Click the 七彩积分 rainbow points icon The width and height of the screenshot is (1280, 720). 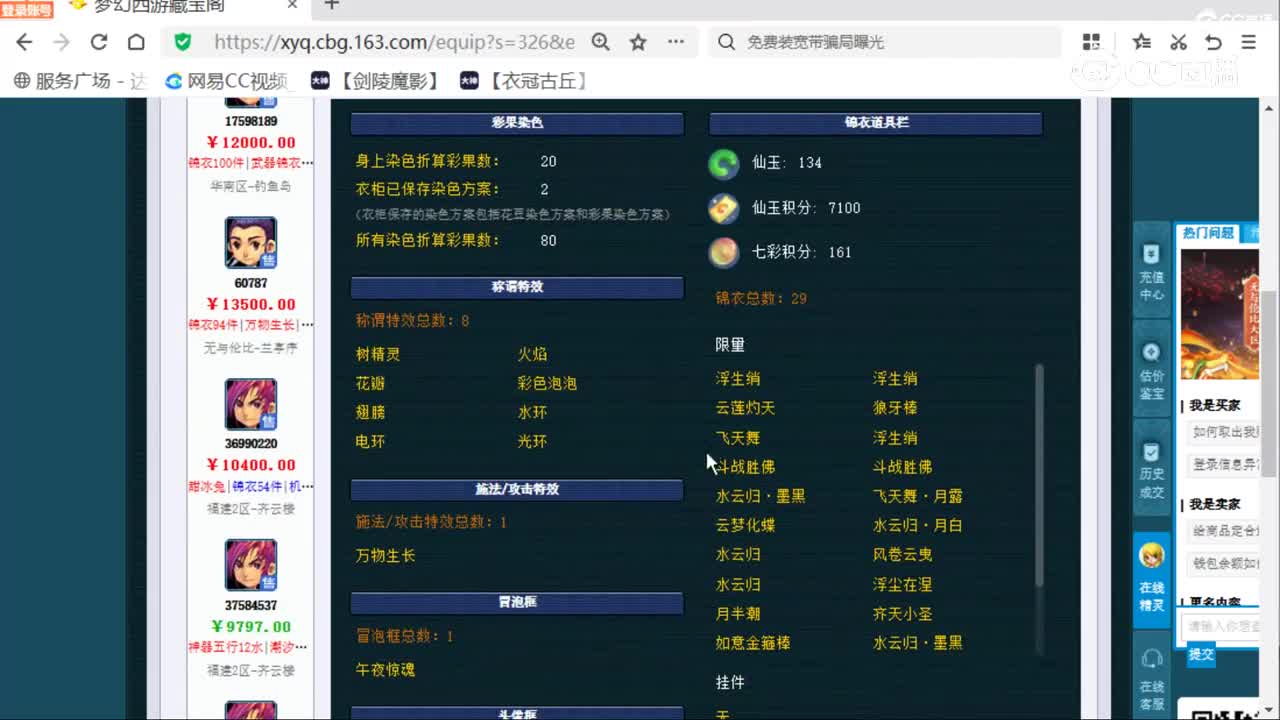(x=723, y=252)
